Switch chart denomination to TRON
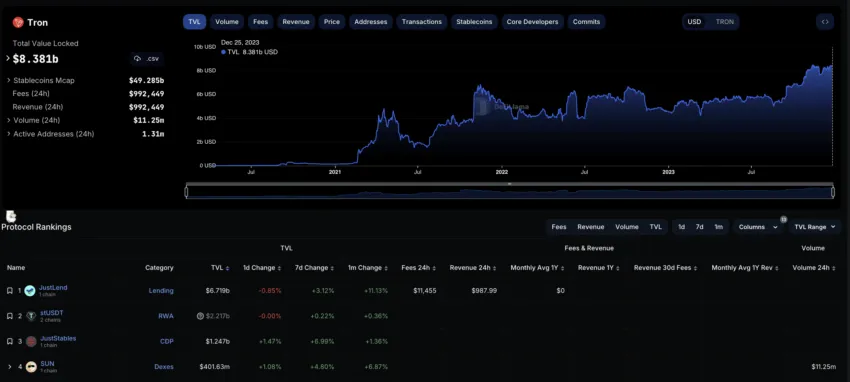Image resolution: width=850 pixels, height=382 pixels. coord(725,22)
